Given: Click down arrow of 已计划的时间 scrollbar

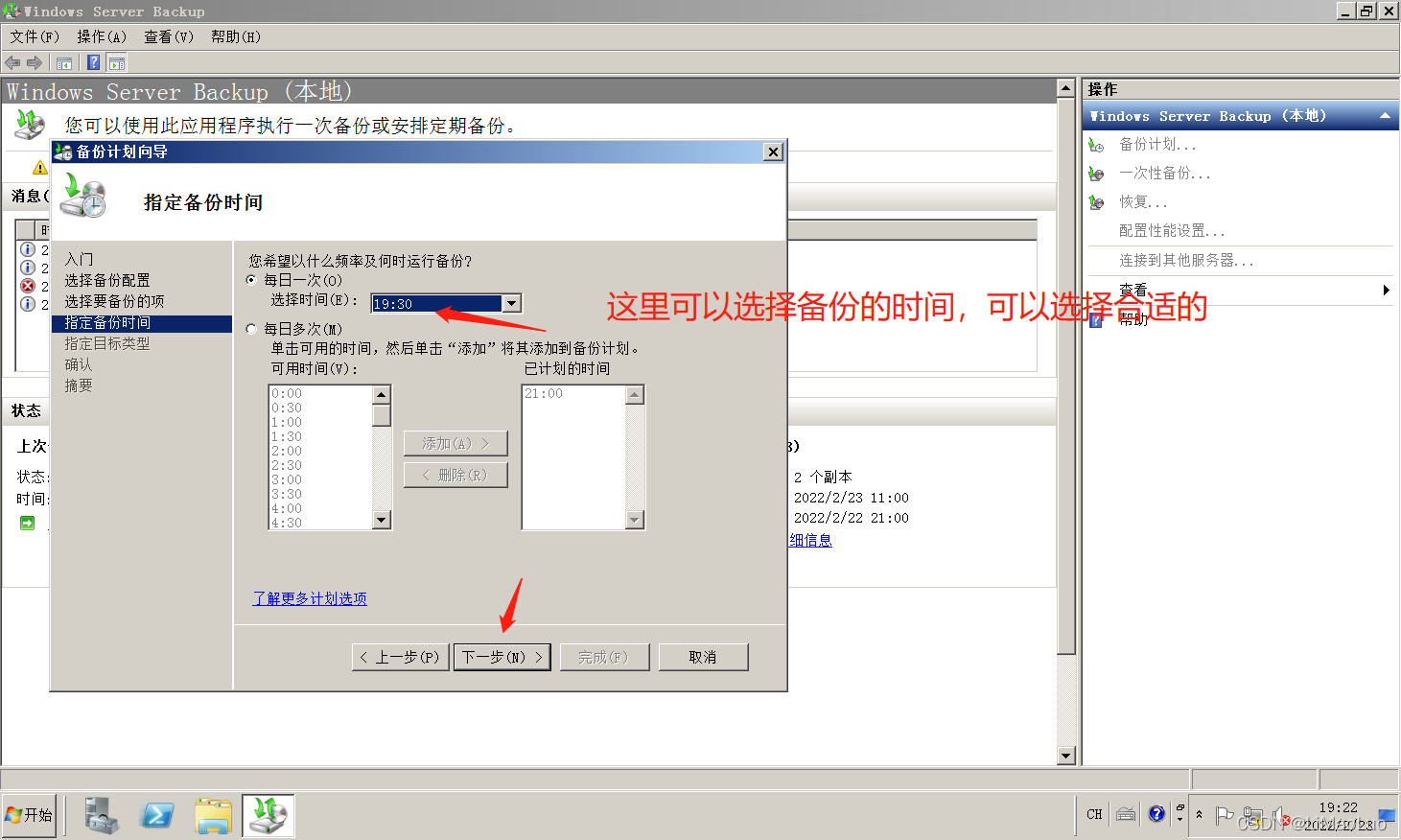Looking at the screenshot, I should (634, 520).
